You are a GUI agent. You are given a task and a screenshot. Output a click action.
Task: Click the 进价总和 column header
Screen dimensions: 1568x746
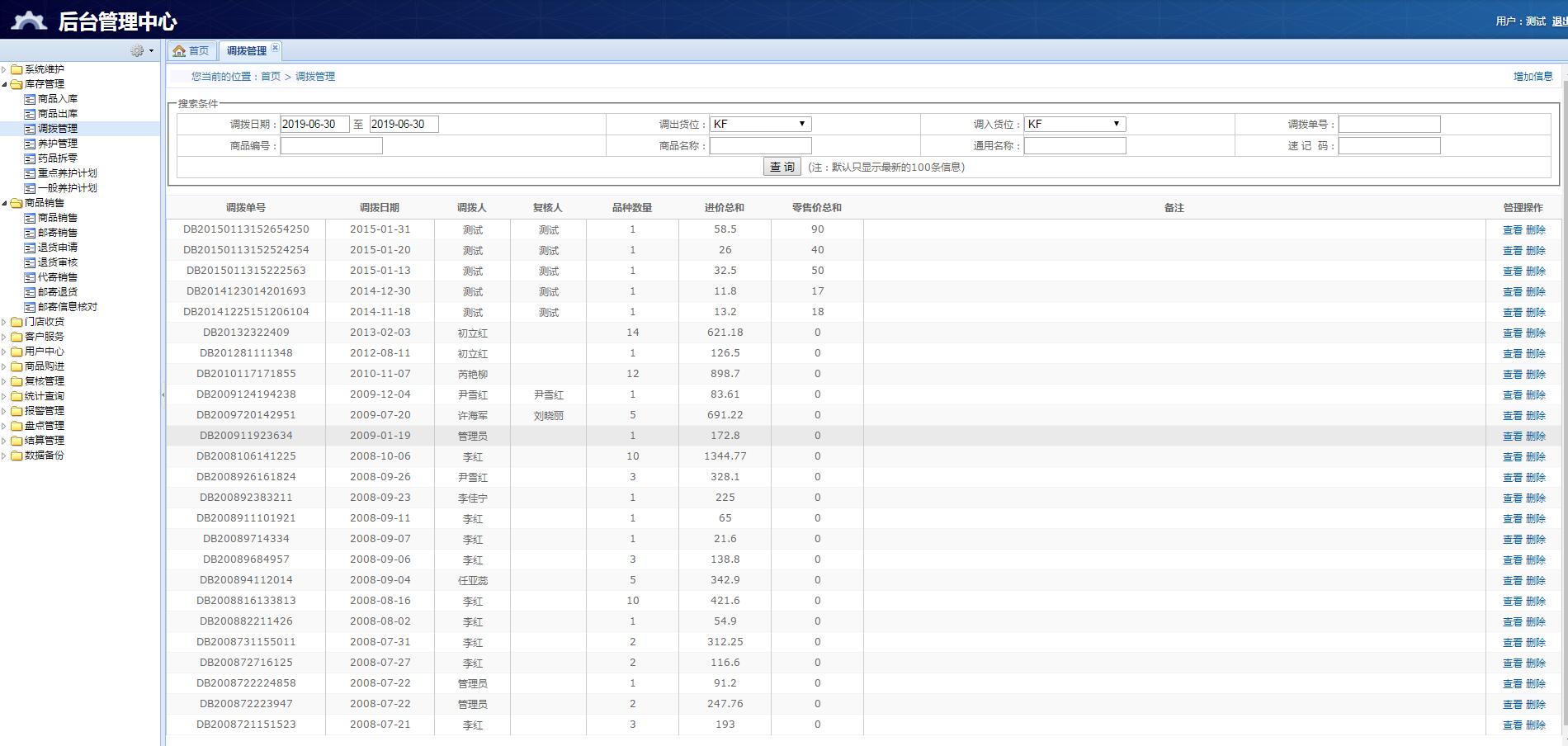click(725, 208)
